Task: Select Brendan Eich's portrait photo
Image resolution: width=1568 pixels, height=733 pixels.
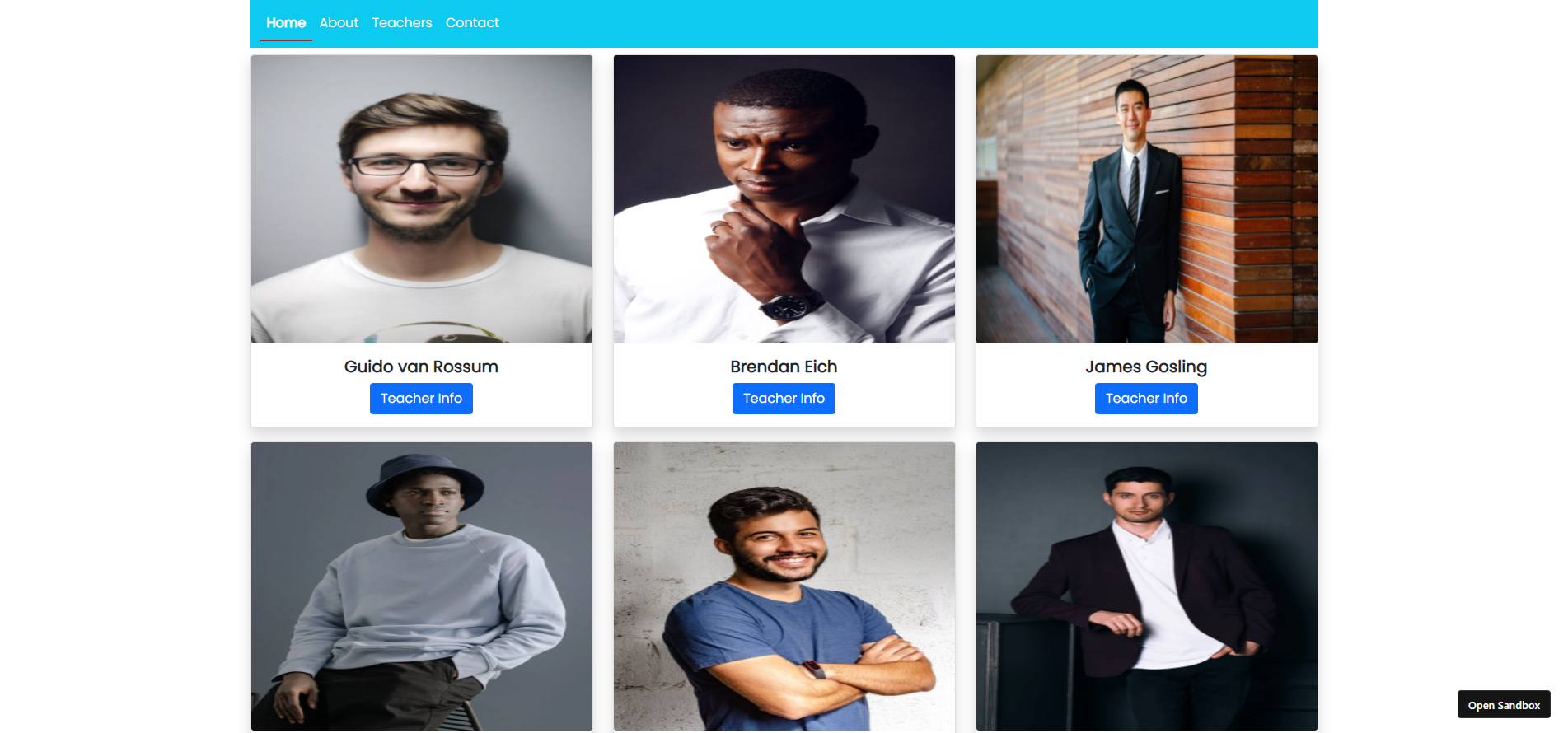Action: [784, 199]
